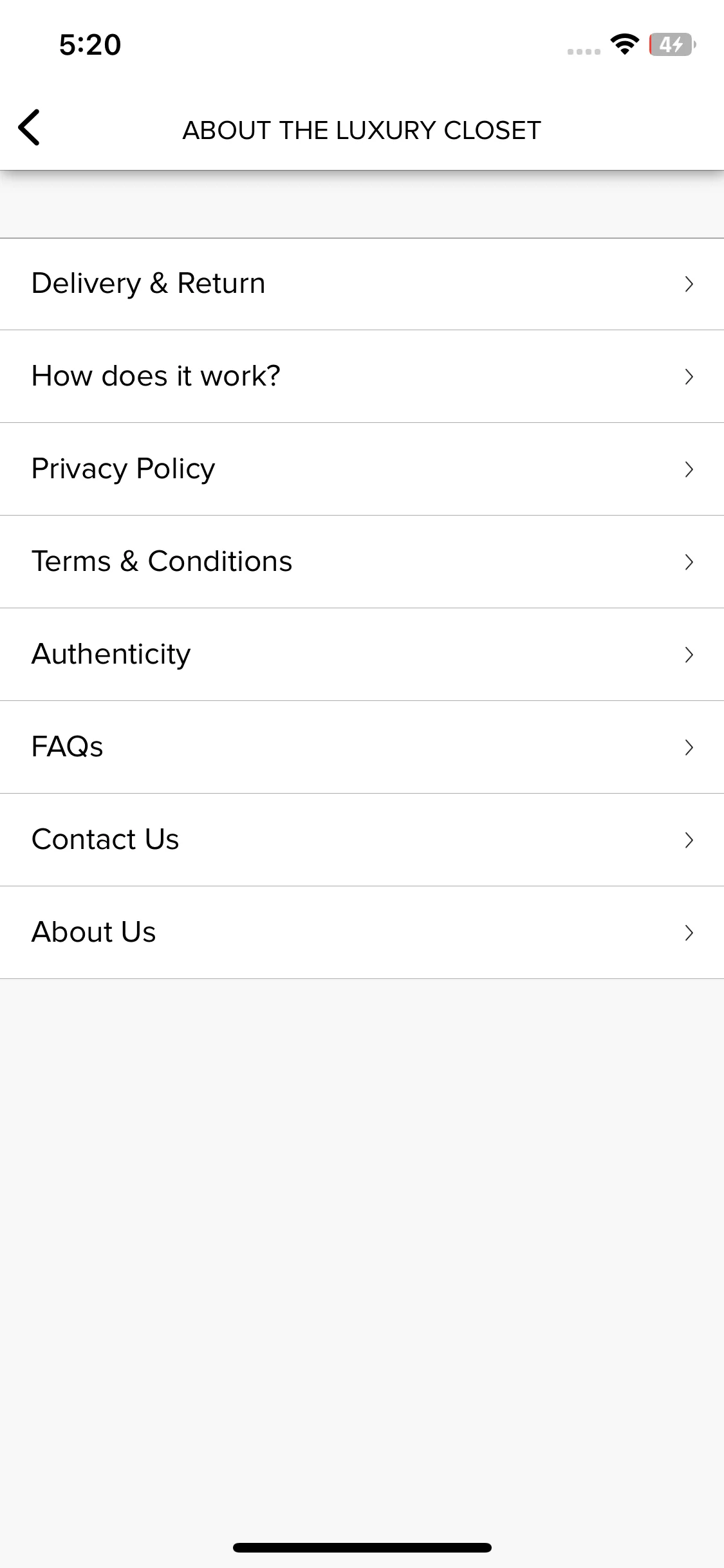The image size is (724, 1568).
Task: Open How does it work?
Action: 362,377
